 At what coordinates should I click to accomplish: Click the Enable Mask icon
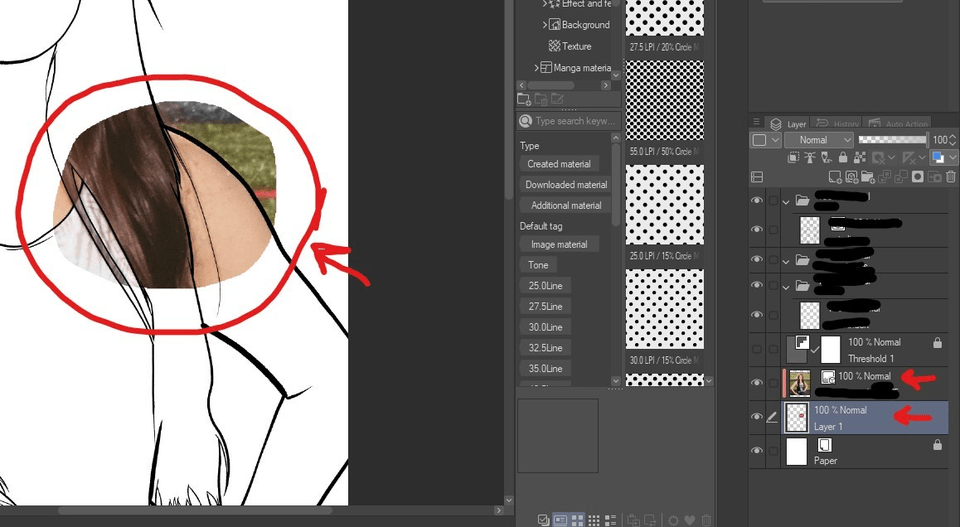pos(879,158)
